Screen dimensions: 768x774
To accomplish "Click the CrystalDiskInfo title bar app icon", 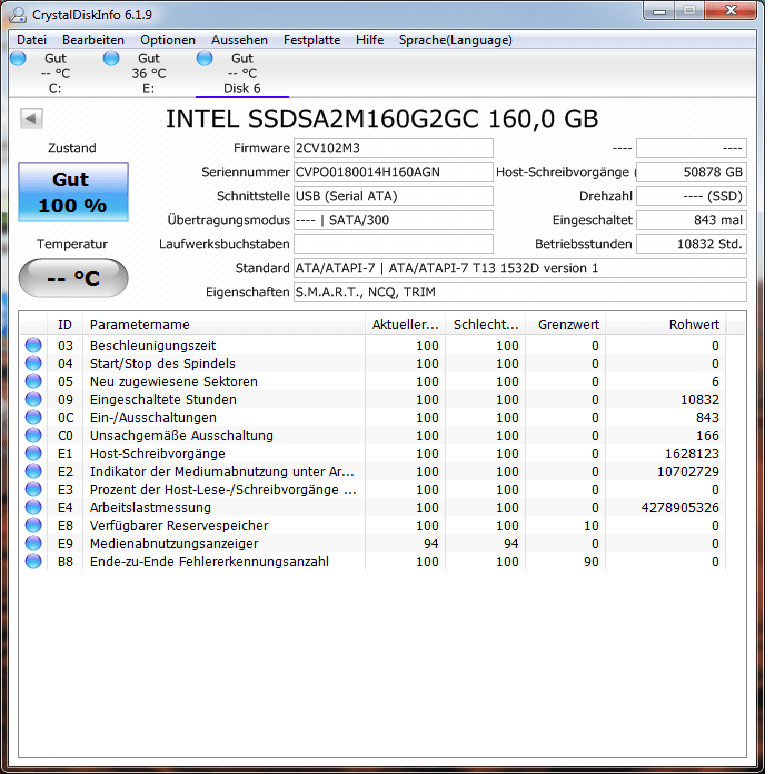I will (18, 14).
